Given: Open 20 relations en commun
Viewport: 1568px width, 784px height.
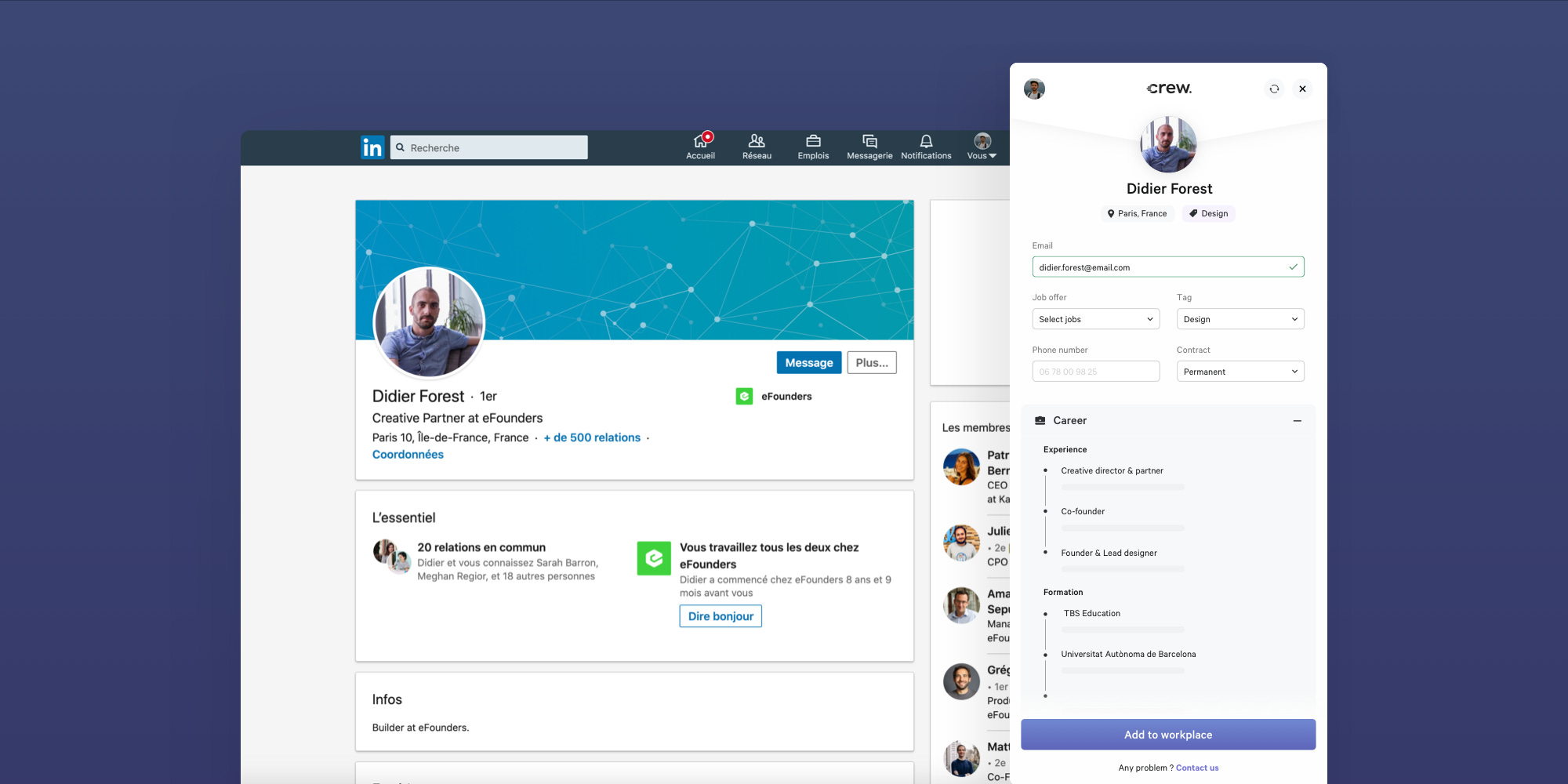Looking at the screenshot, I should pyautogui.click(x=481, y=547).
